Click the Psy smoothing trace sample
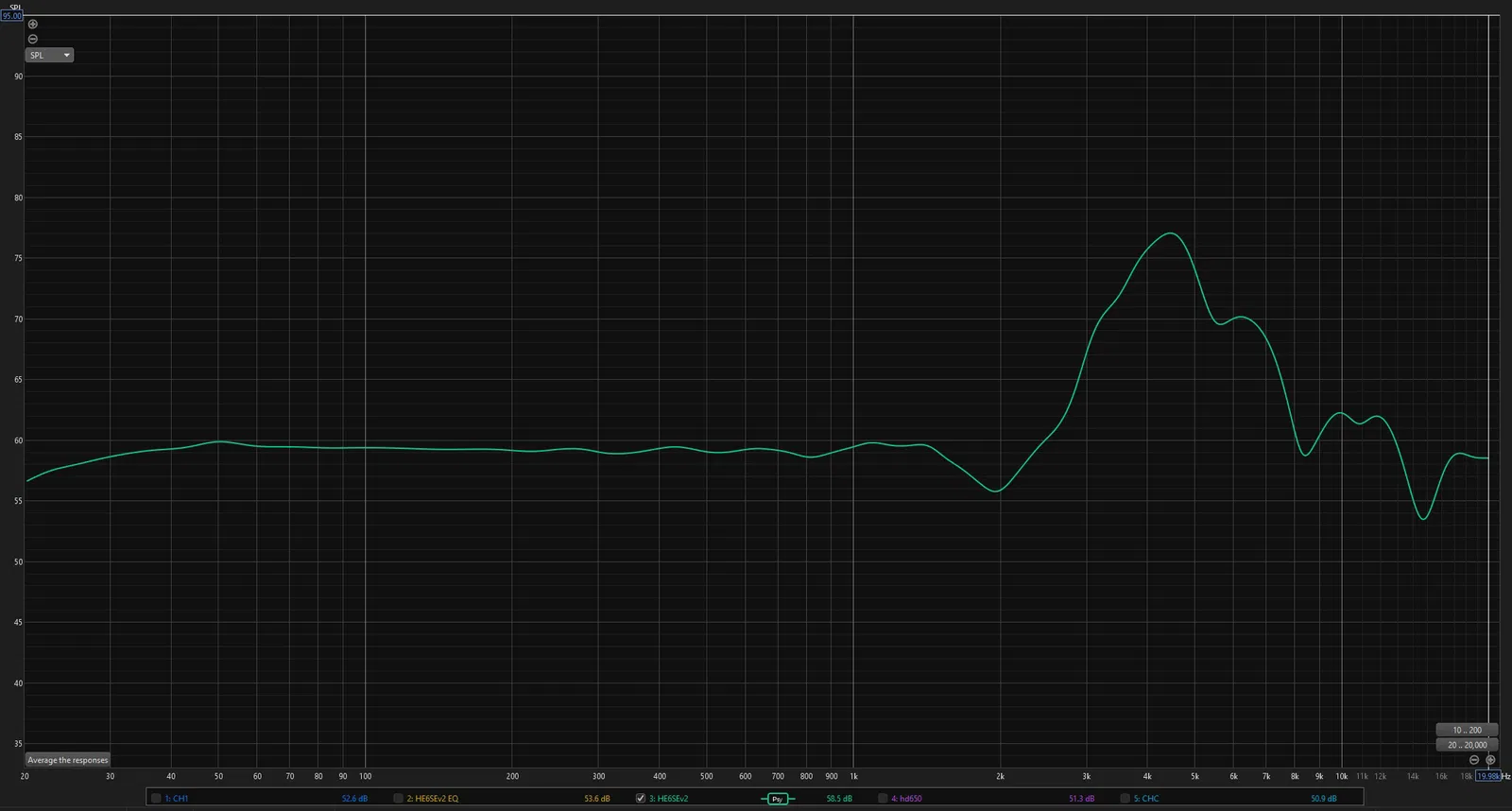This screenshot has width=1512, height=811. tap(778, 799)
